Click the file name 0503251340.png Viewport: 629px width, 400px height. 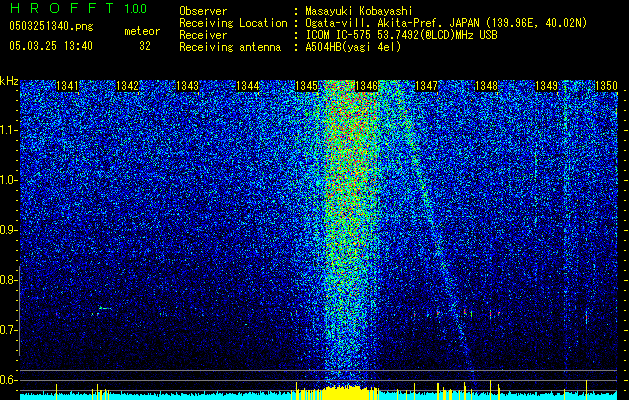pyautogui.click(x=51, y=26)
